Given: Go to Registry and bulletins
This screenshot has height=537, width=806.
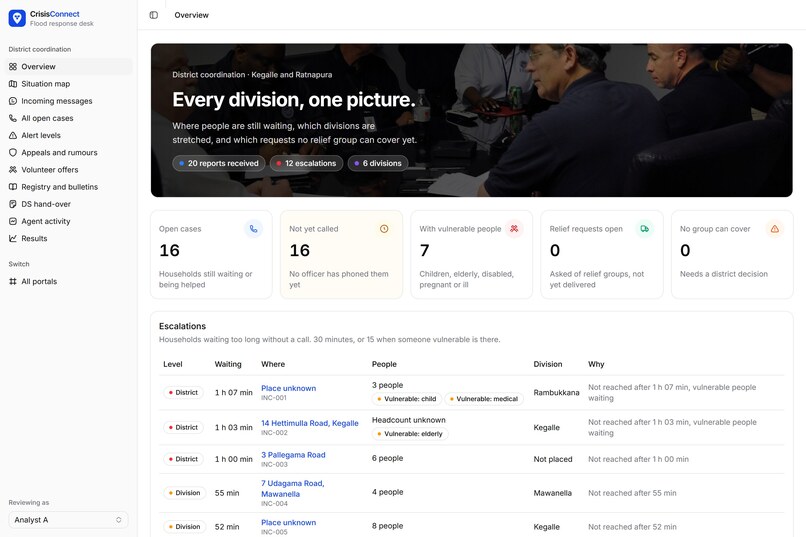Looking at the screenshot, I should 68,187.
